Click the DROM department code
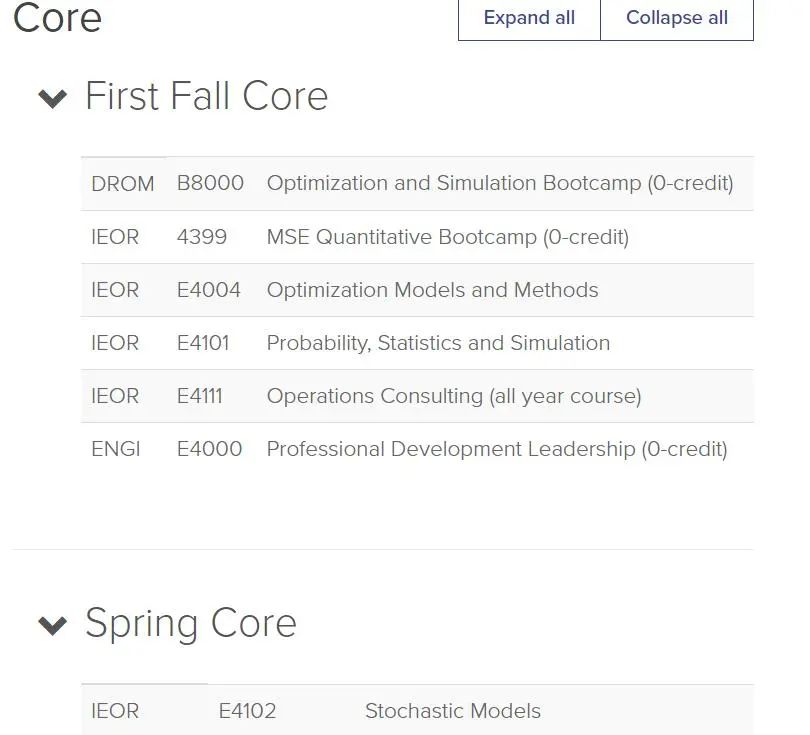This screenshot has height=735, width=810. click(123, 184)
